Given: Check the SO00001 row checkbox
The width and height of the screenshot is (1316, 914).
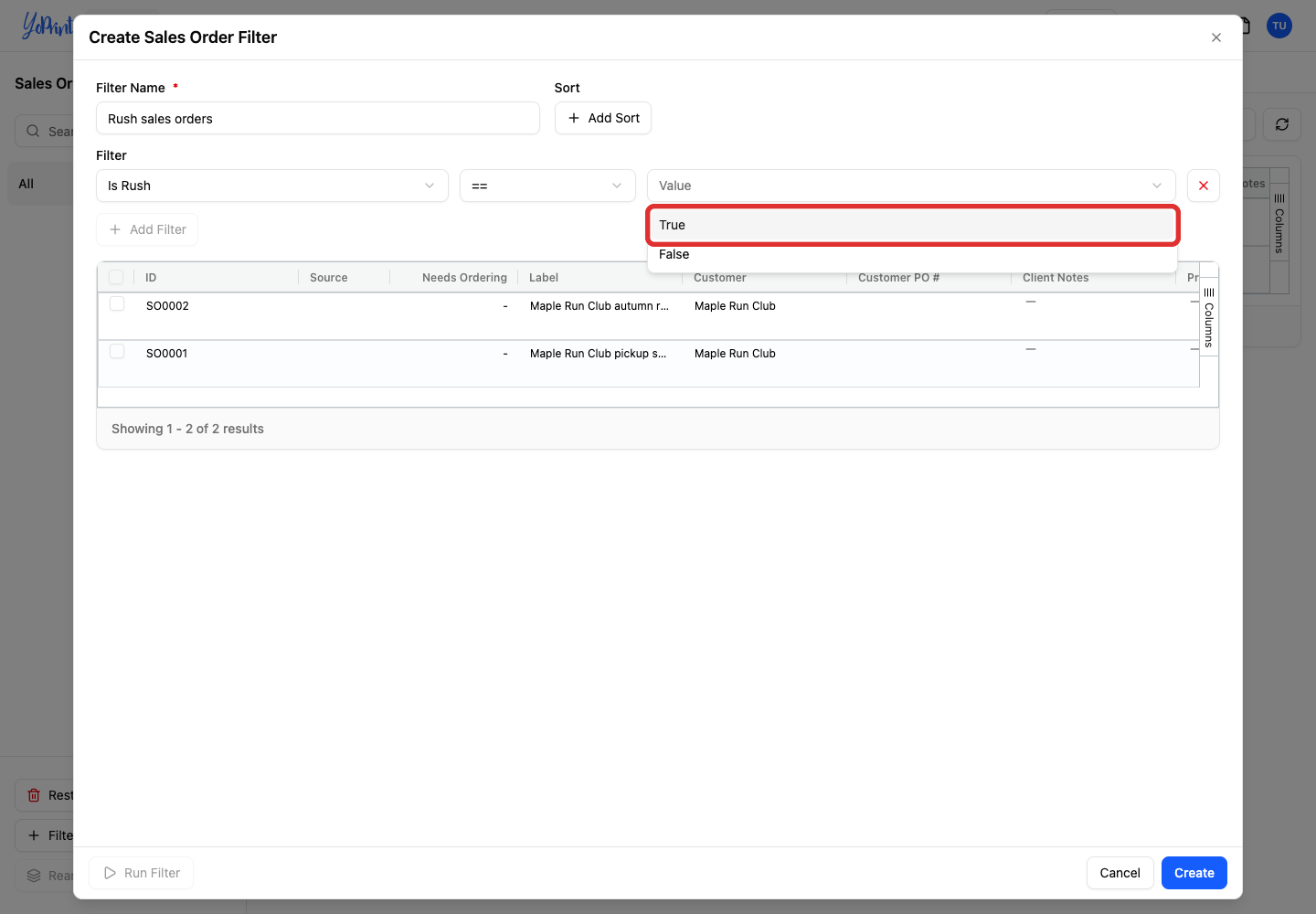Looking at the screenshot, I should 117,351.
